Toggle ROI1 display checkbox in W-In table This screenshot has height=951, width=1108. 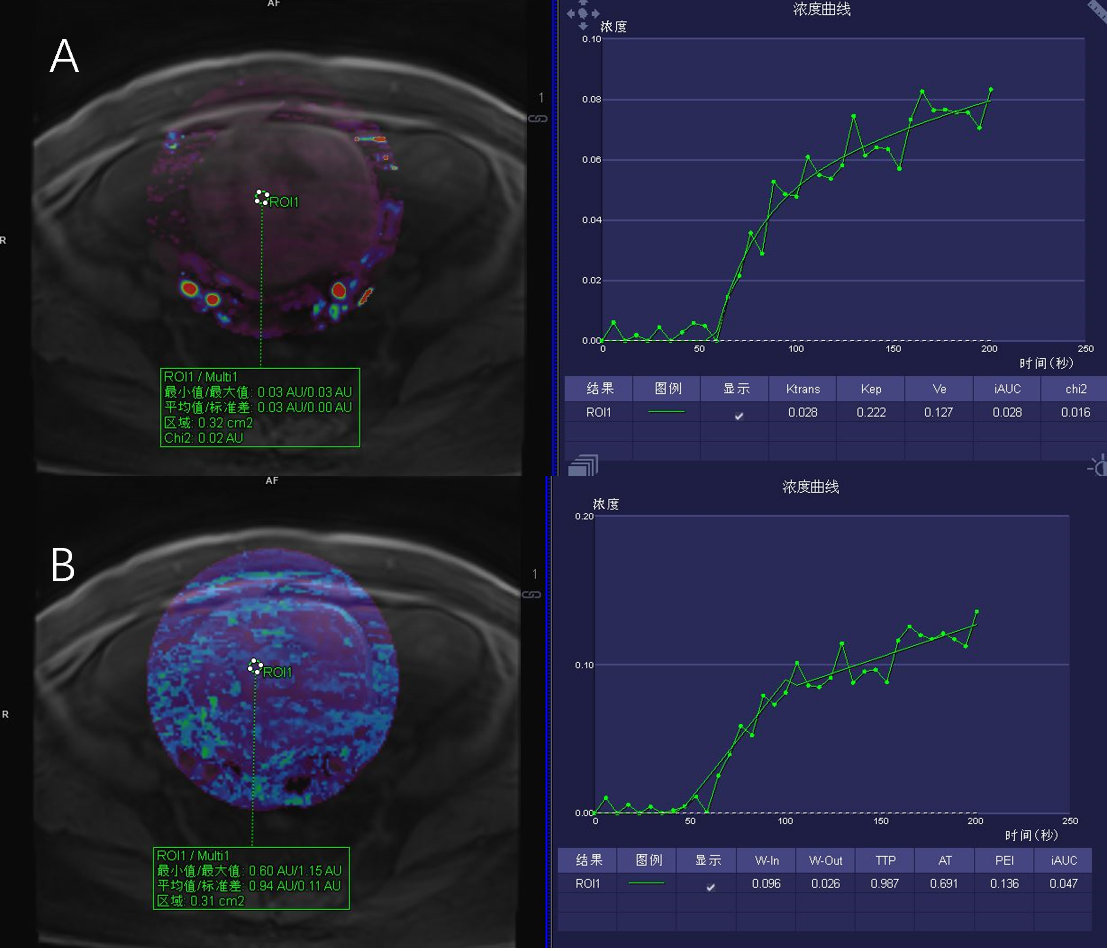tap(711, 887)
